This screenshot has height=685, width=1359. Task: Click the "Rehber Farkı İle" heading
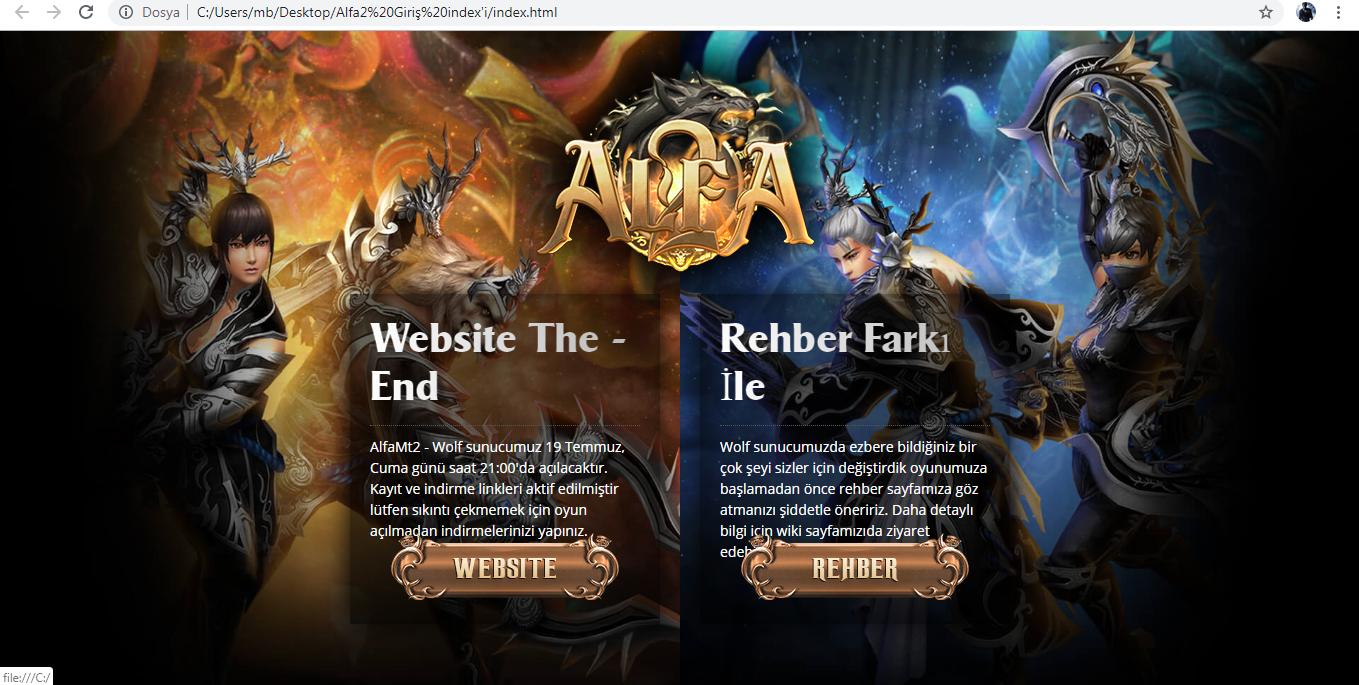pos(835,362)
